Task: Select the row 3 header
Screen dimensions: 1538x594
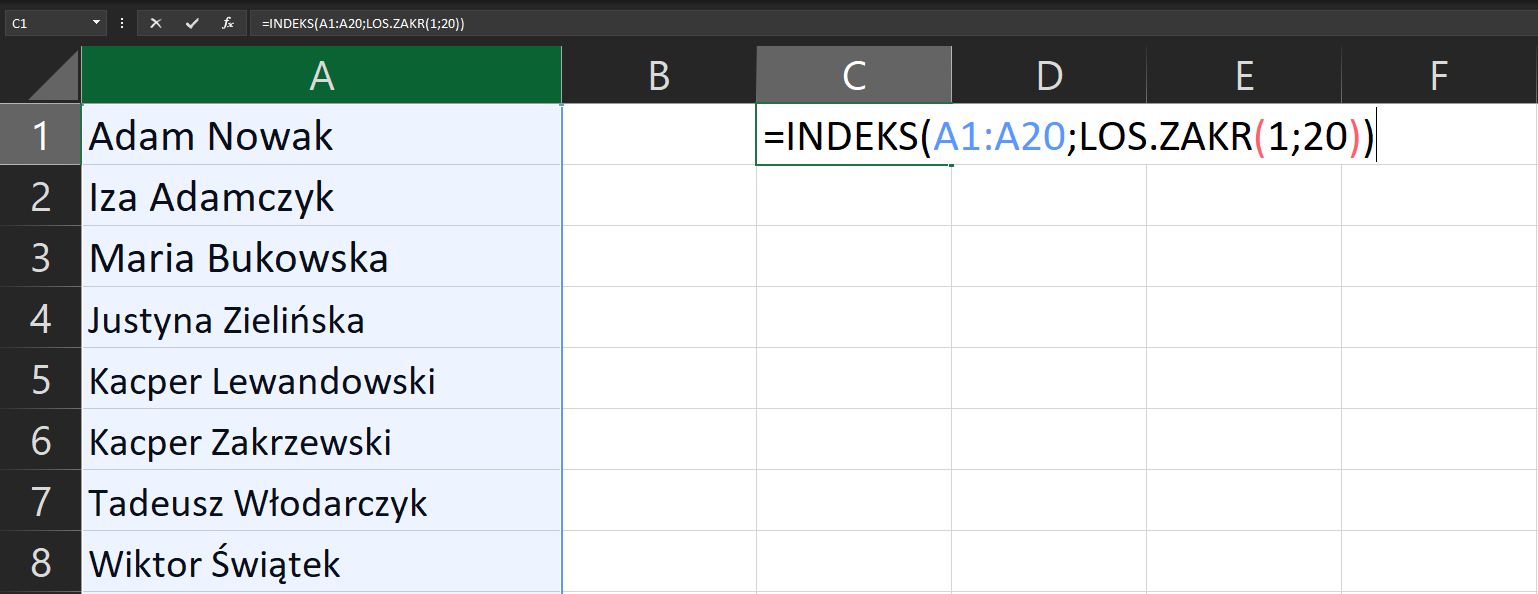Action: tap(40, 257)
